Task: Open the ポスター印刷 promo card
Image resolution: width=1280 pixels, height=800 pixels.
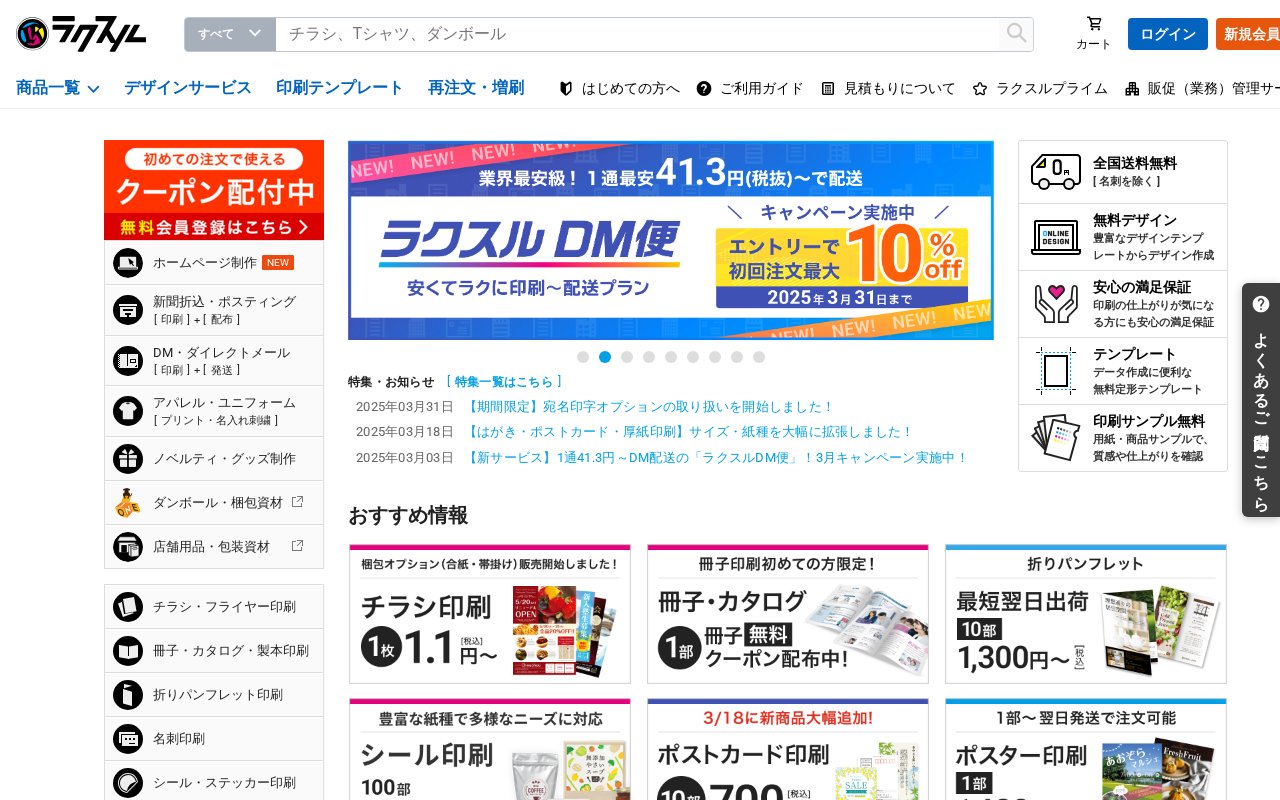Action: (1086, 749)
